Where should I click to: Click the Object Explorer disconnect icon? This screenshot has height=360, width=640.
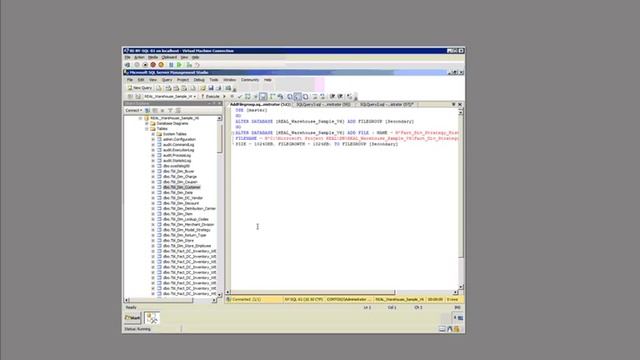click(x=154, y=110)
